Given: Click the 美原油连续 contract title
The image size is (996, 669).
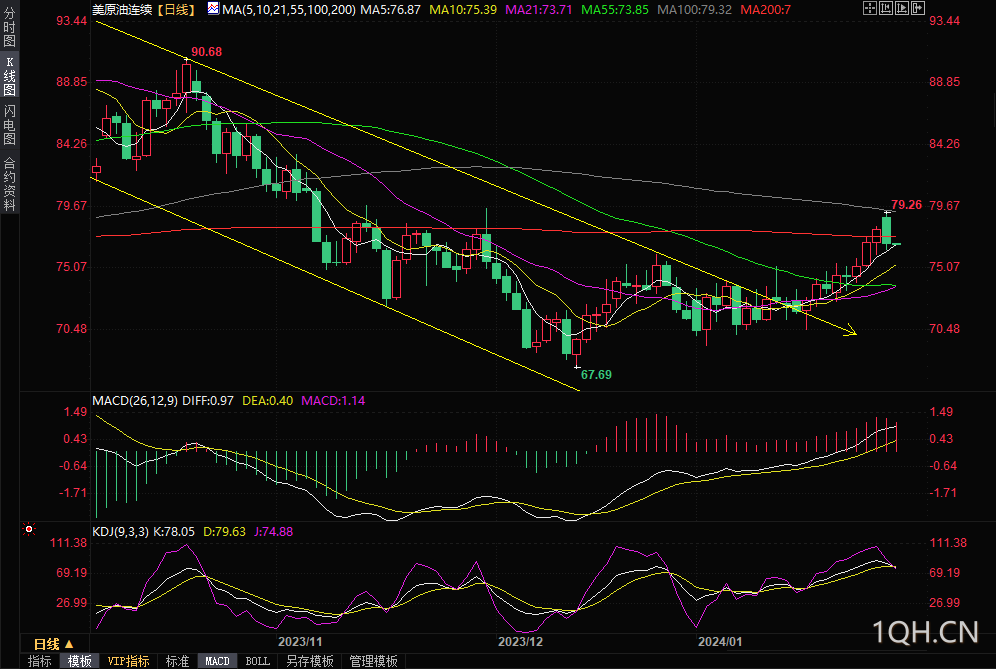Looking at the screenshot, I should [122, 10].
